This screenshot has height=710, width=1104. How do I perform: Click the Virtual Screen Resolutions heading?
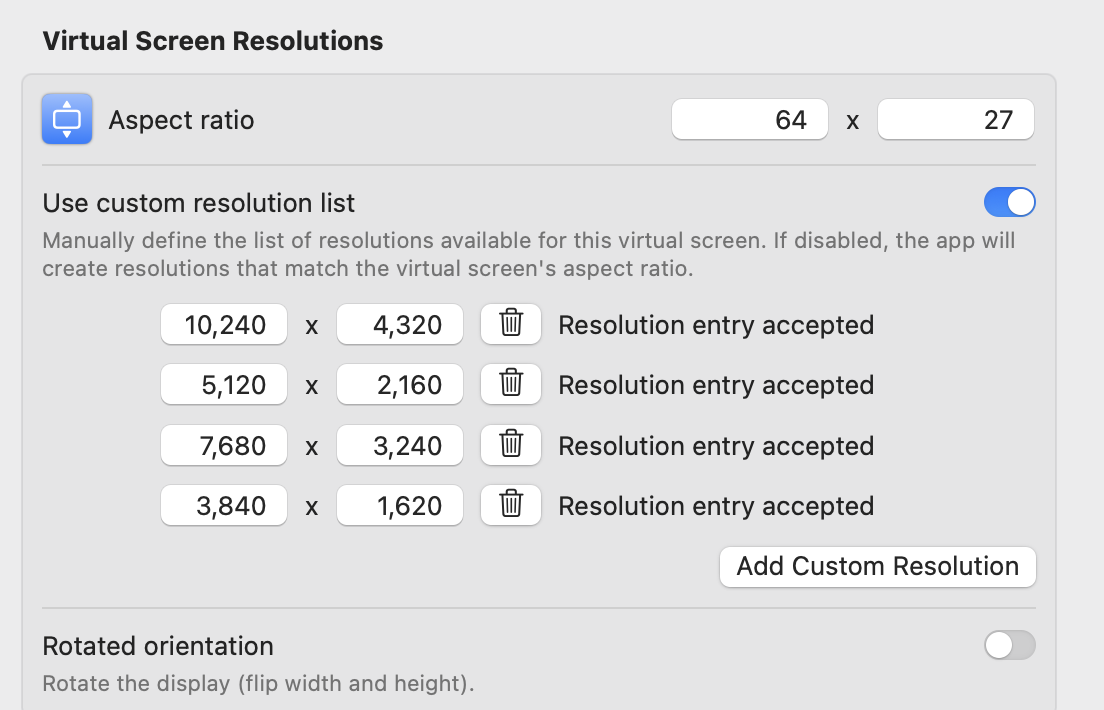pyautogui.click(x=212, y=41)
